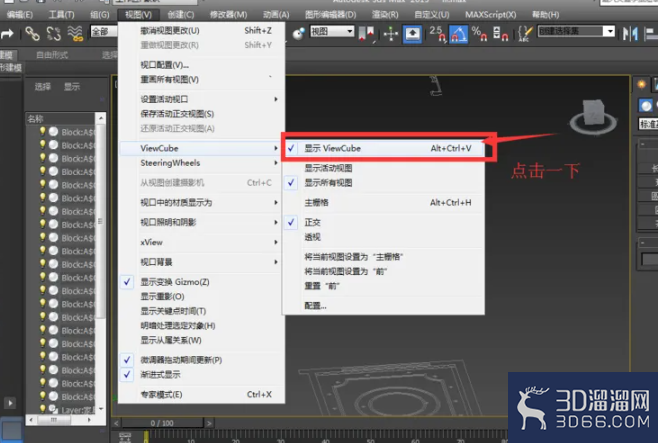Expand the SteeringWheels submenu
The height and width of the screenshot is (443, 658).
coord(201,163)
